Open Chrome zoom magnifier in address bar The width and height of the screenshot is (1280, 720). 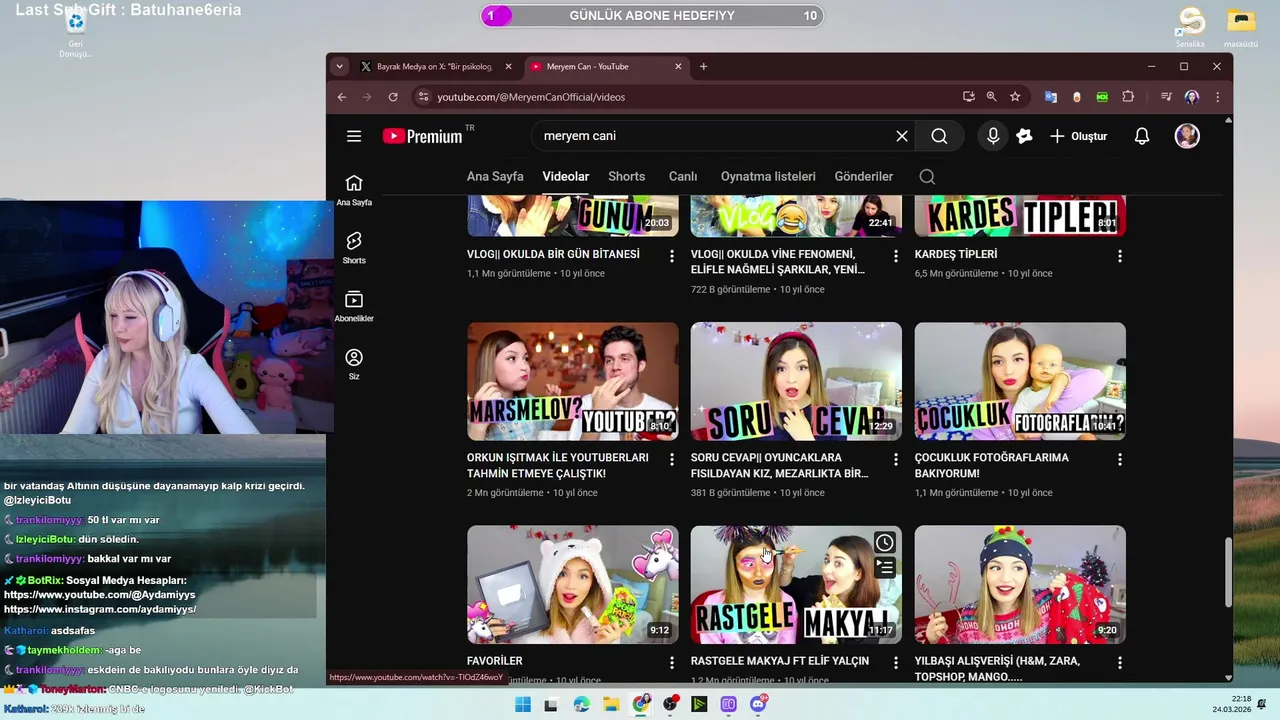click(992, 97)
